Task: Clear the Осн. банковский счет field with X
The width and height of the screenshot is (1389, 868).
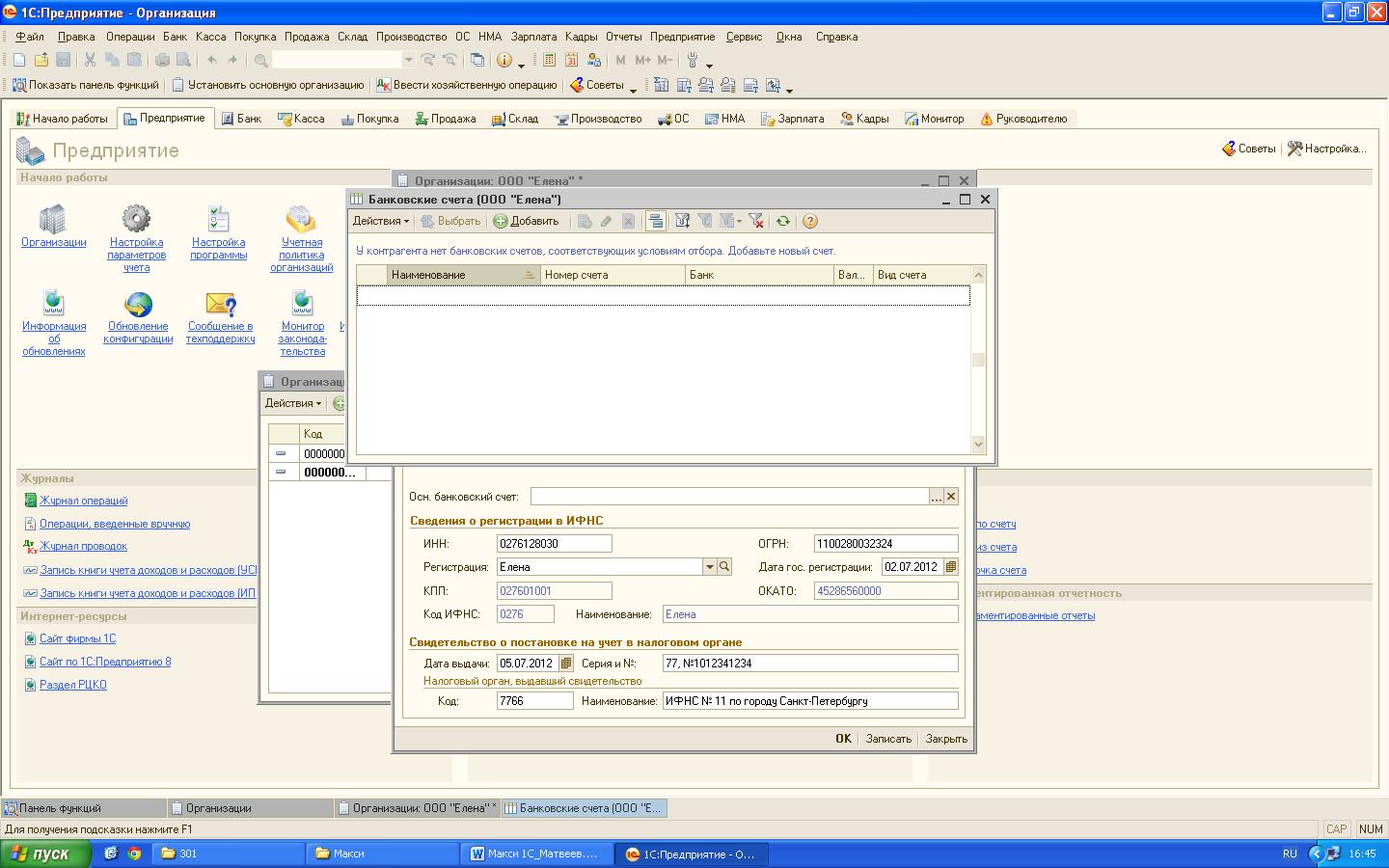Action: pyautogui.click(x=950, y=497)
